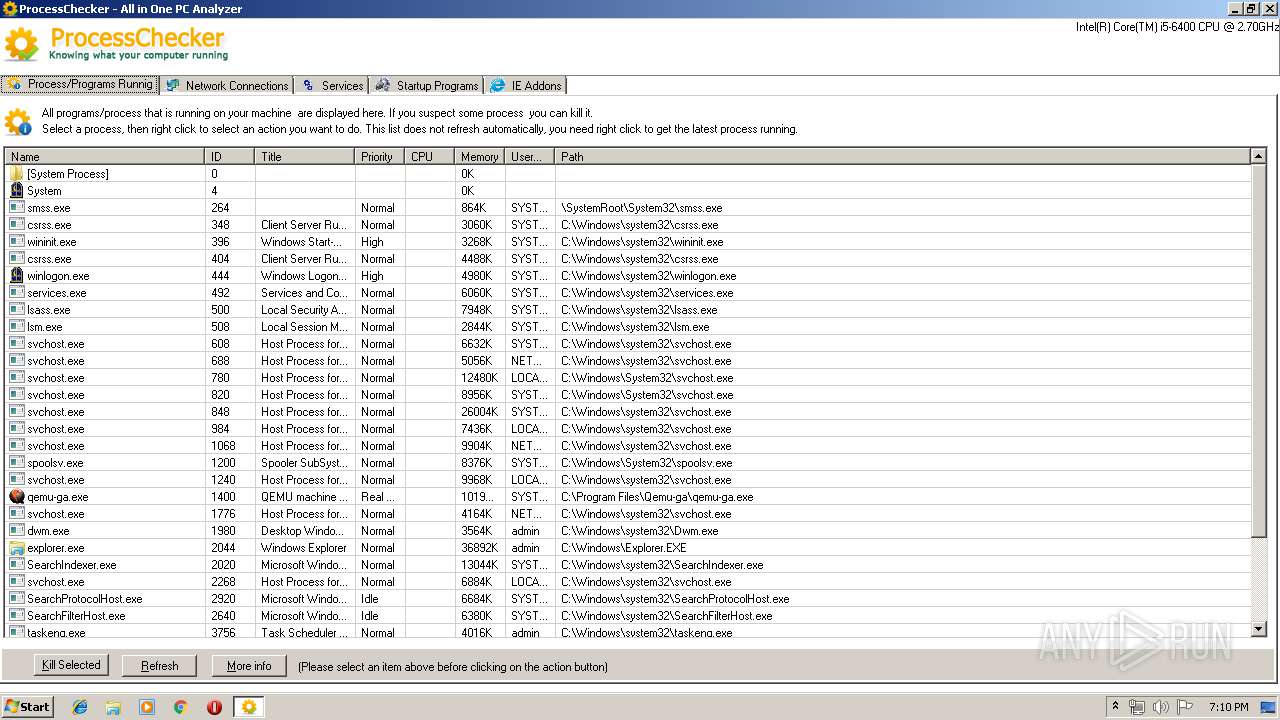The image size is (1280, 720).
Task: Switch to the Startup Programs tab
Action: click(427, 86)
